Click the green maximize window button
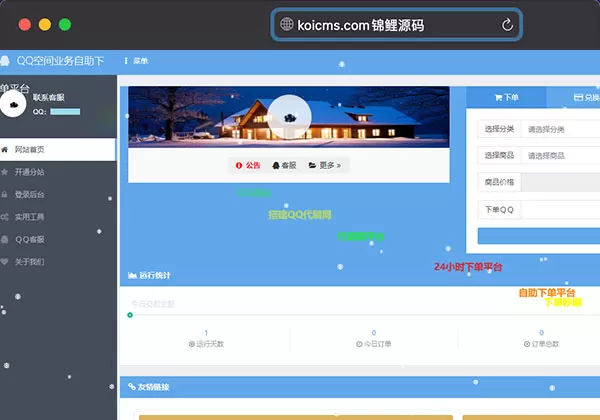Viewport: 600px width, 420px height. tap(65, 24)
